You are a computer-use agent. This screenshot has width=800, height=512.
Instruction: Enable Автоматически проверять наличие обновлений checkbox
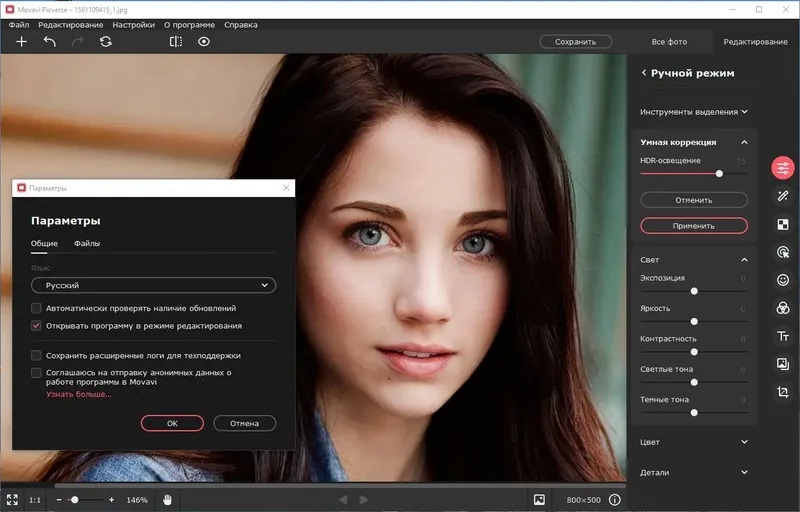pos(36,308)
